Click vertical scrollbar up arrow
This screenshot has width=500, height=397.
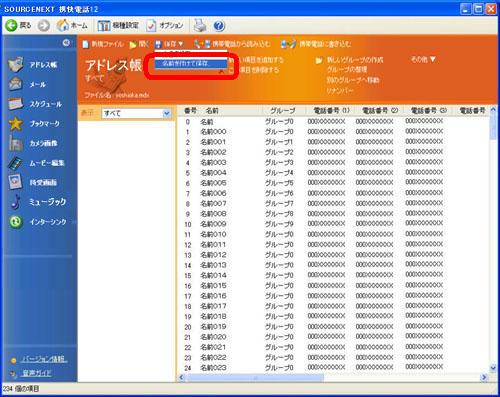click(493, 110)
